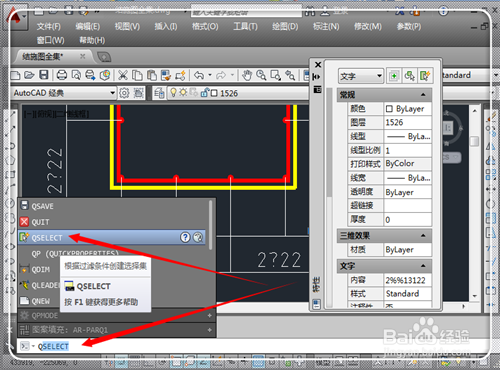Toggle layer lock icon for 1526
Viewport: 500px width, 370px height.
(x=204, y=93)
